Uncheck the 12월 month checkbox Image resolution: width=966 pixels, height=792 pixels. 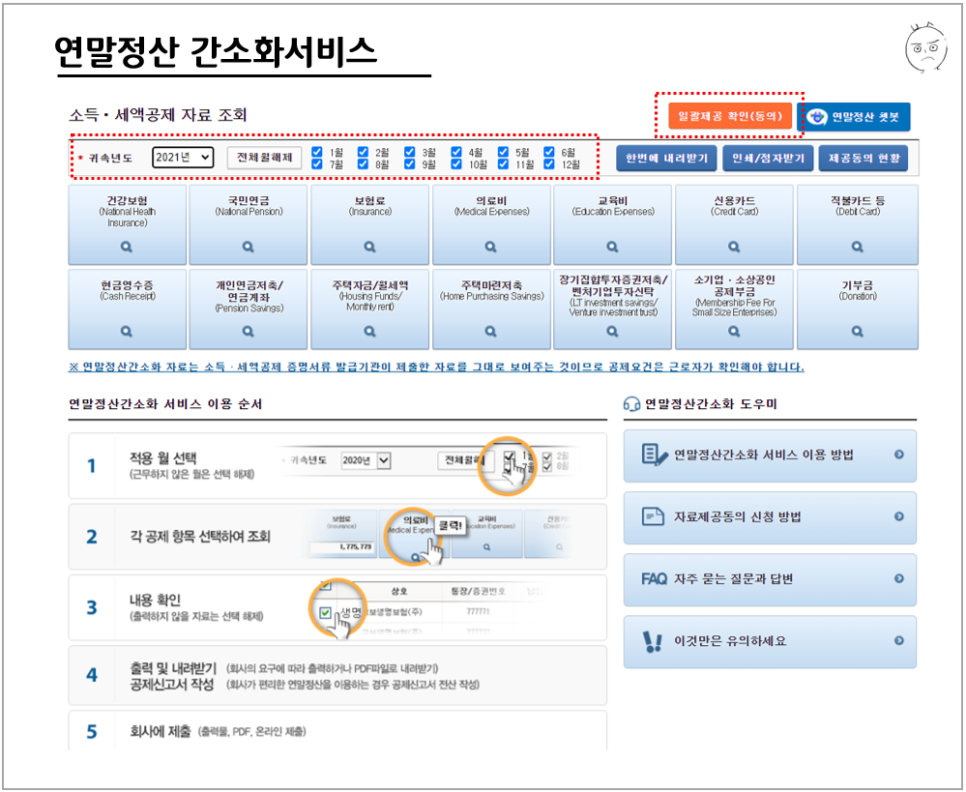pyautogui.click(x=549, y=165)
